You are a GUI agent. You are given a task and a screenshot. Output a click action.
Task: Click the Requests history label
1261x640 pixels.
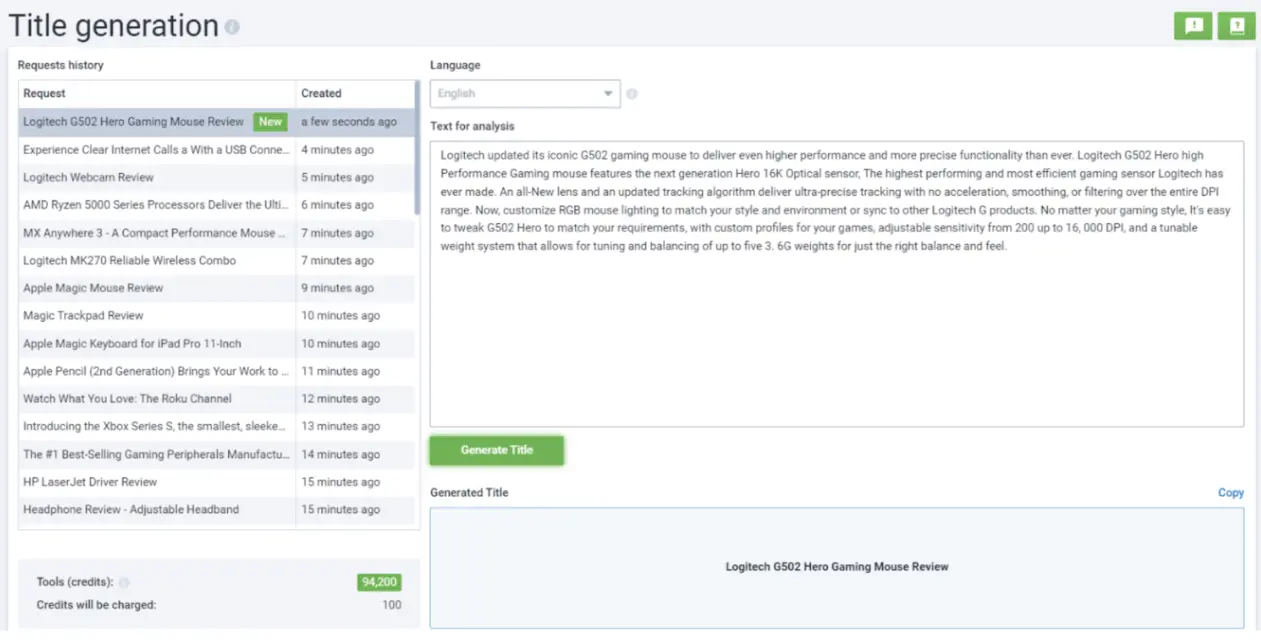click(x=61, y=65)
